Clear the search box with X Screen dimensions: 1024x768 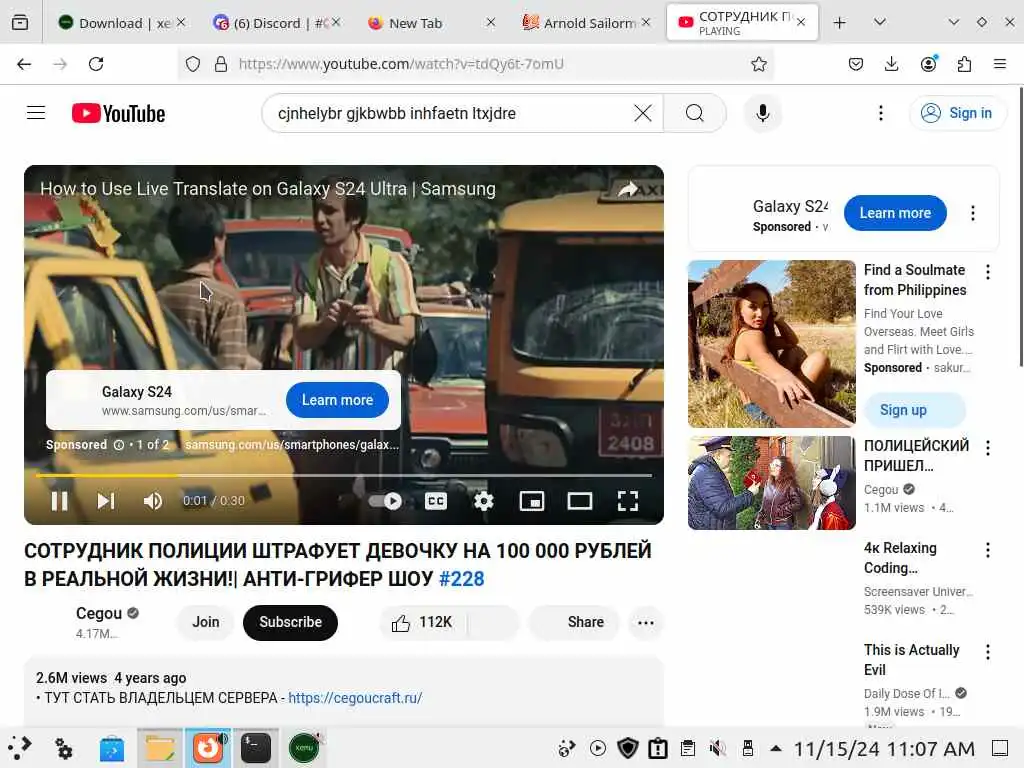[x=643, y=113]
